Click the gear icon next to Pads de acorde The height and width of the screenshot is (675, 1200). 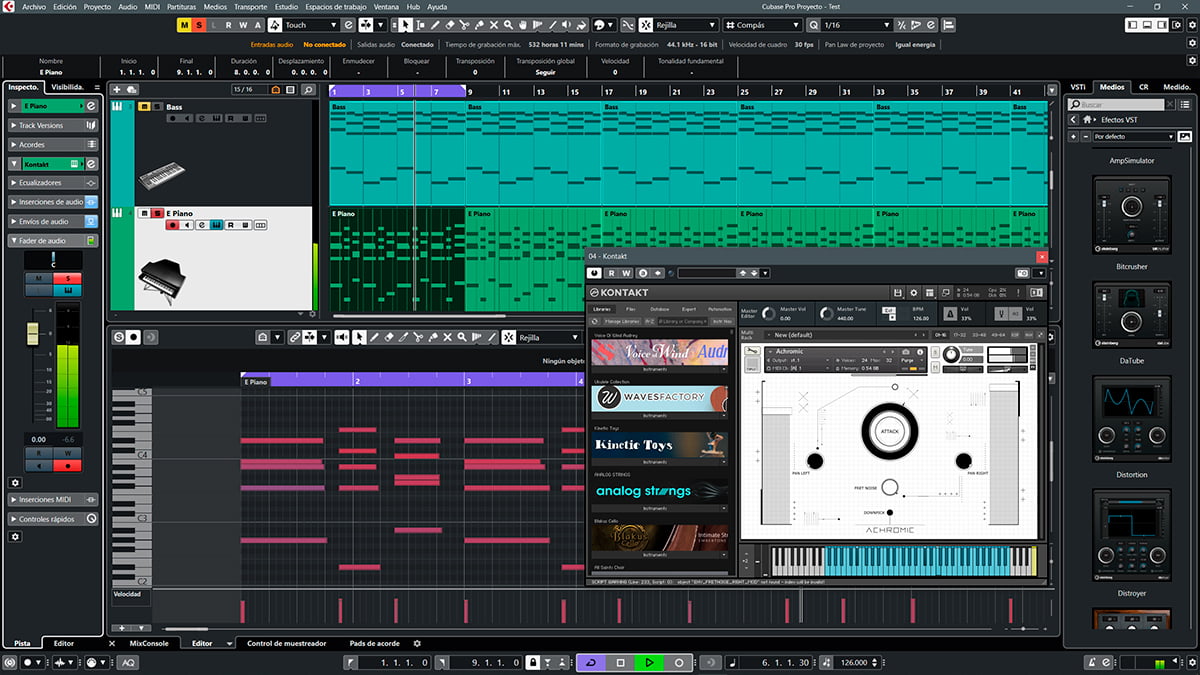click(417, 643)
